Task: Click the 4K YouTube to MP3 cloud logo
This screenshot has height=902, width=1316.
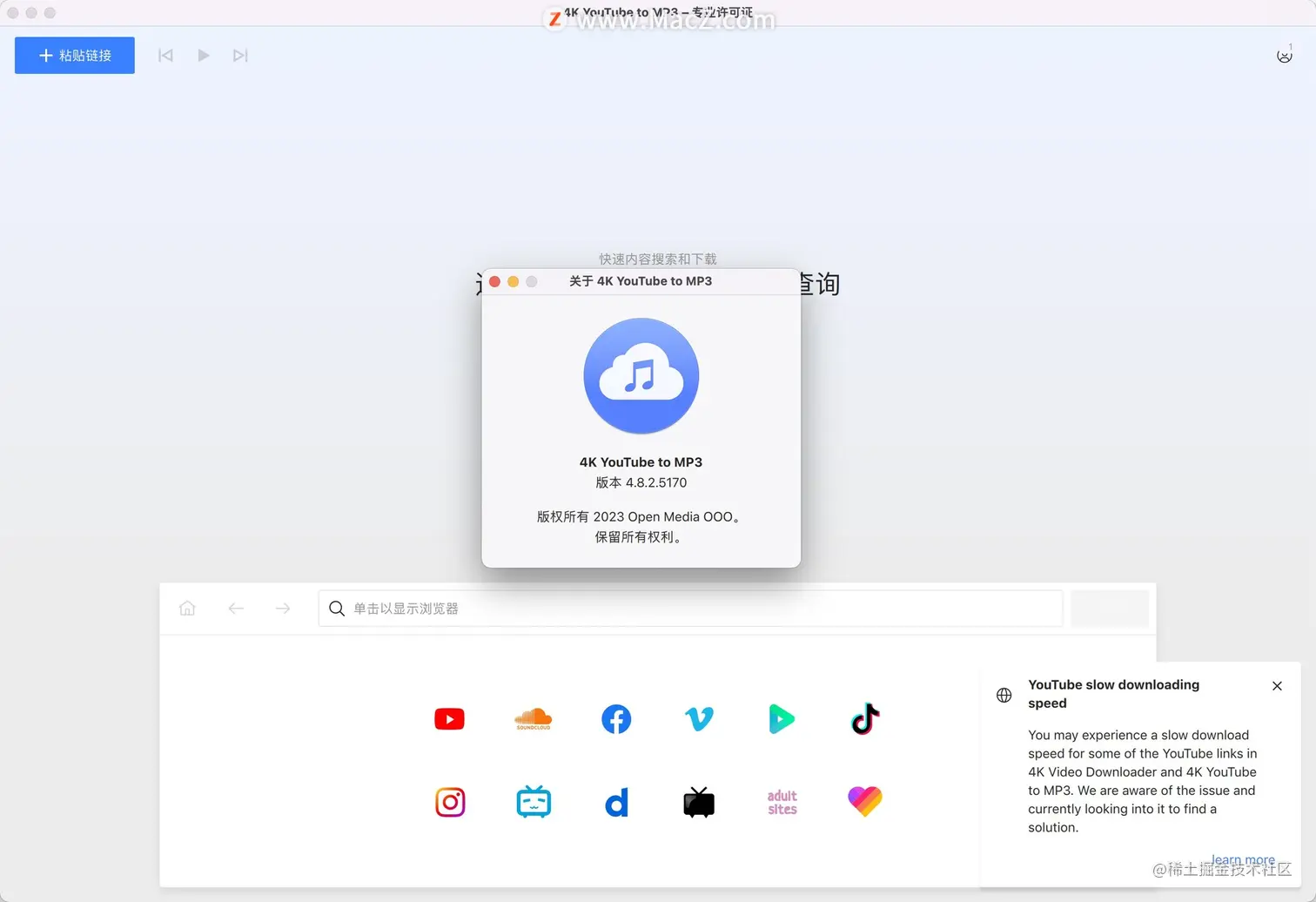Action: [641, 376]
